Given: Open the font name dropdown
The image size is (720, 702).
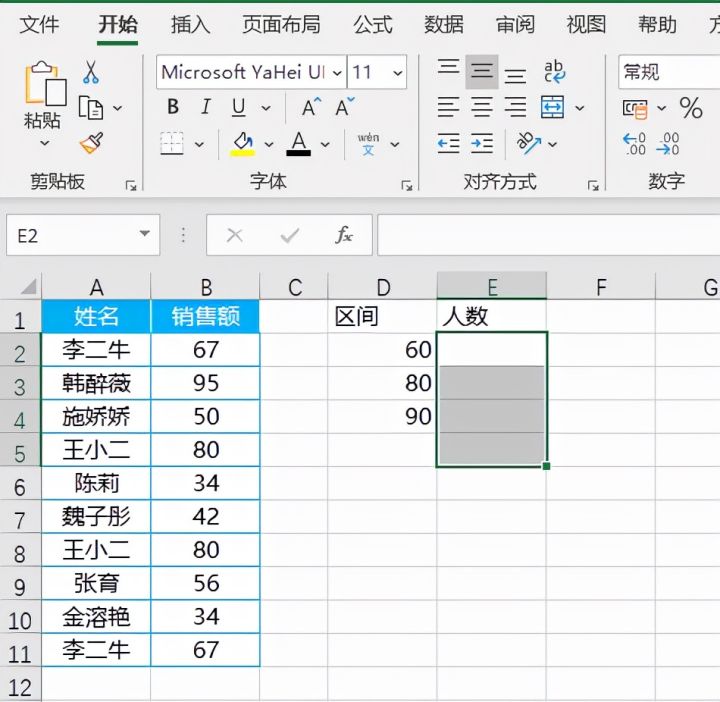Looking at the screenshot, I should pyautogui.click(x=338, y=73).
